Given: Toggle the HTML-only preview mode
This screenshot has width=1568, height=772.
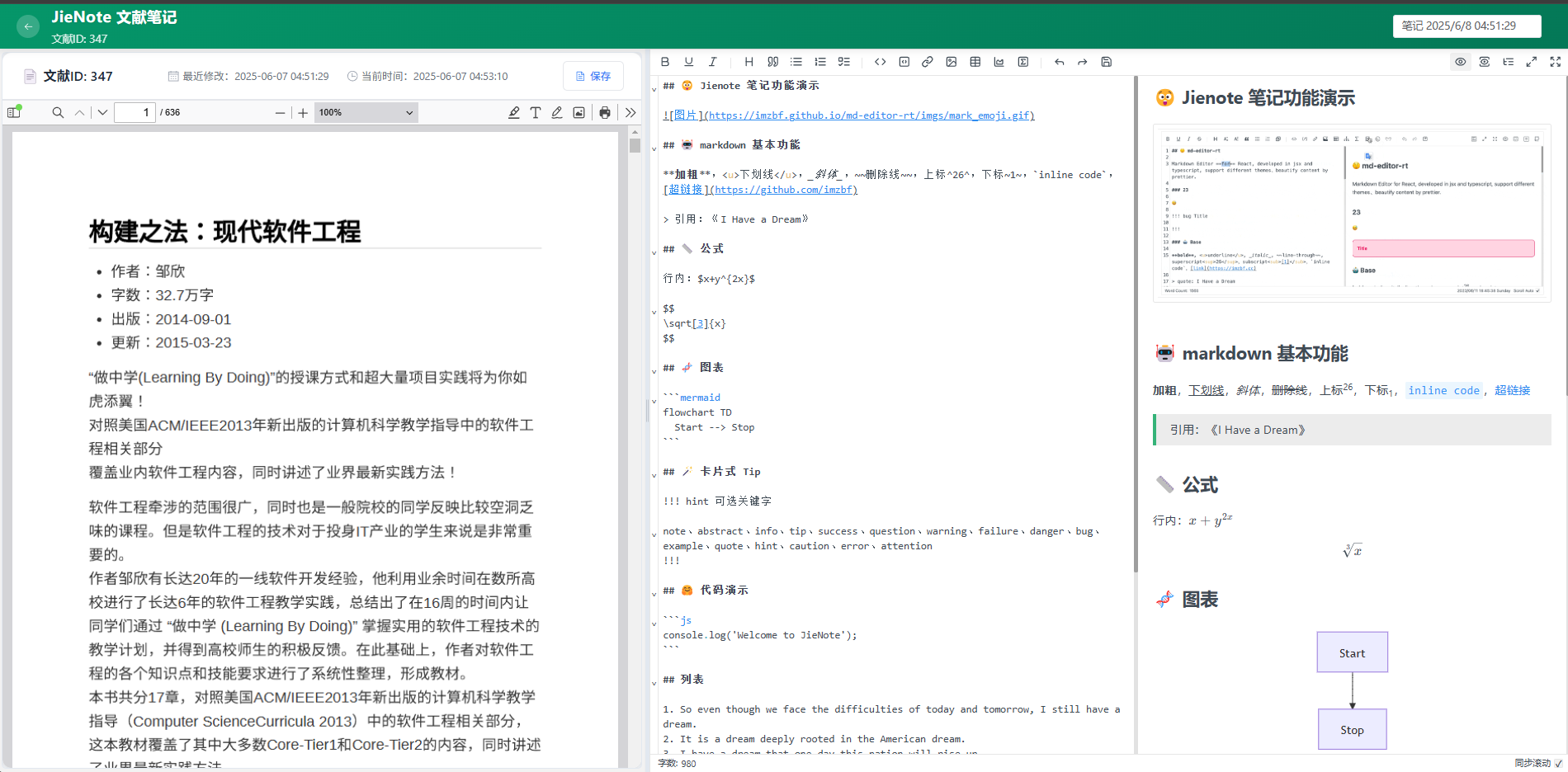Looking at the screenshot, I should point(1485,62).
